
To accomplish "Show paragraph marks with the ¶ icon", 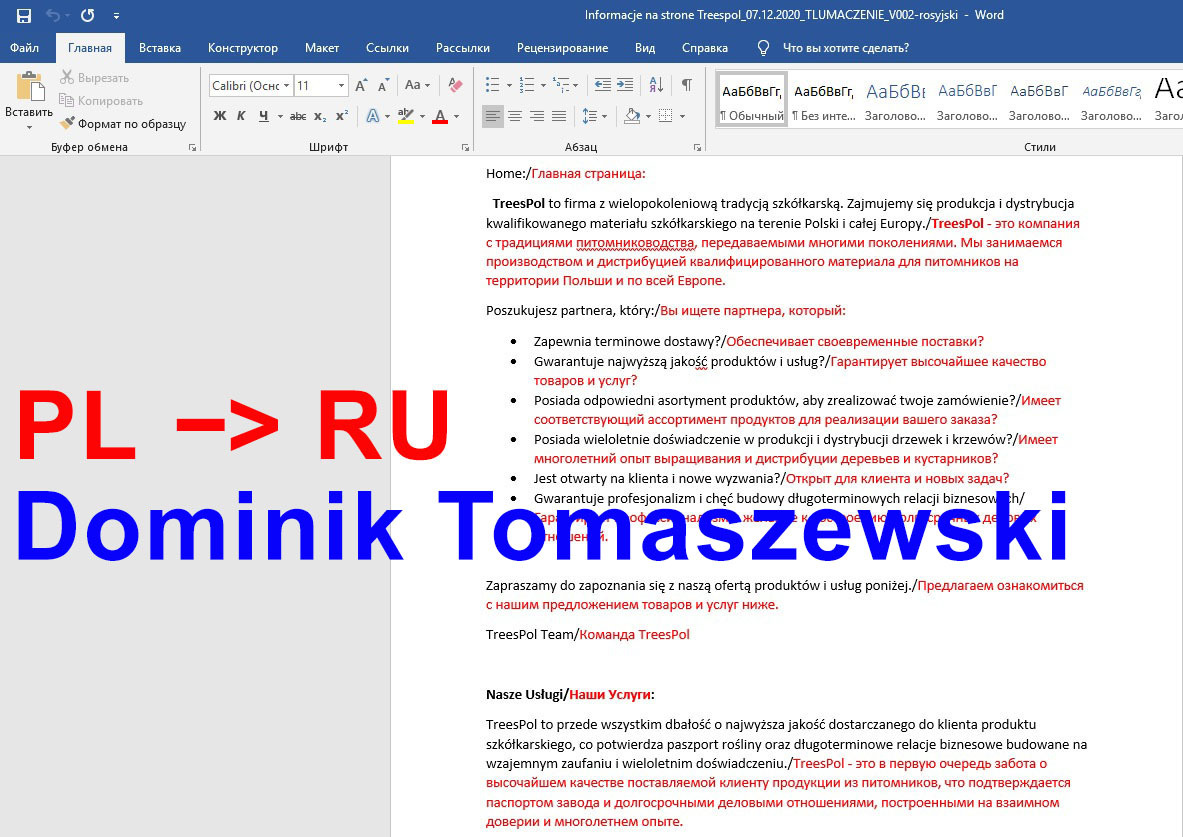I will pos(687,85).
